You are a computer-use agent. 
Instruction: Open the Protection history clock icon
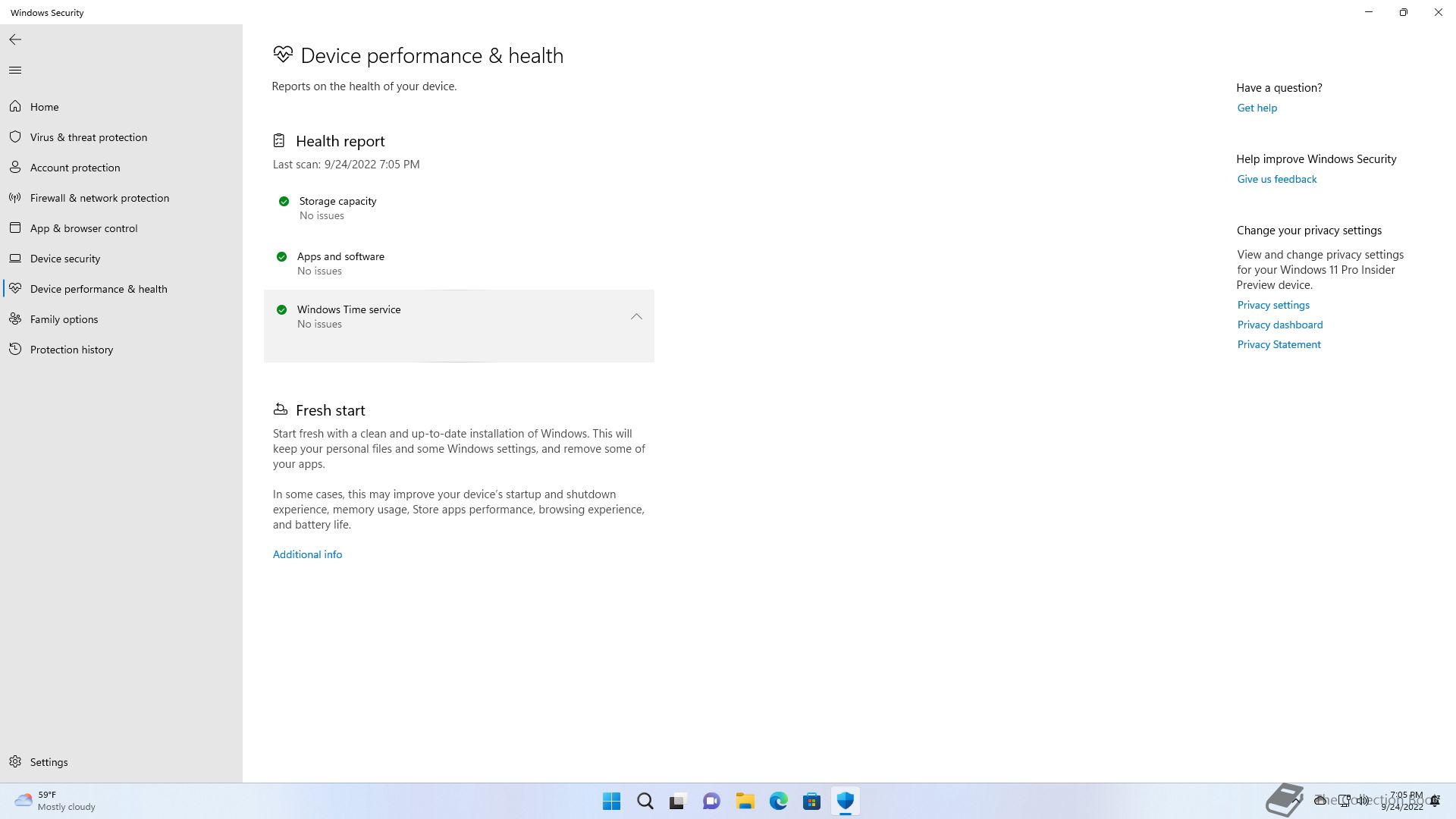(x=15, y=350)
